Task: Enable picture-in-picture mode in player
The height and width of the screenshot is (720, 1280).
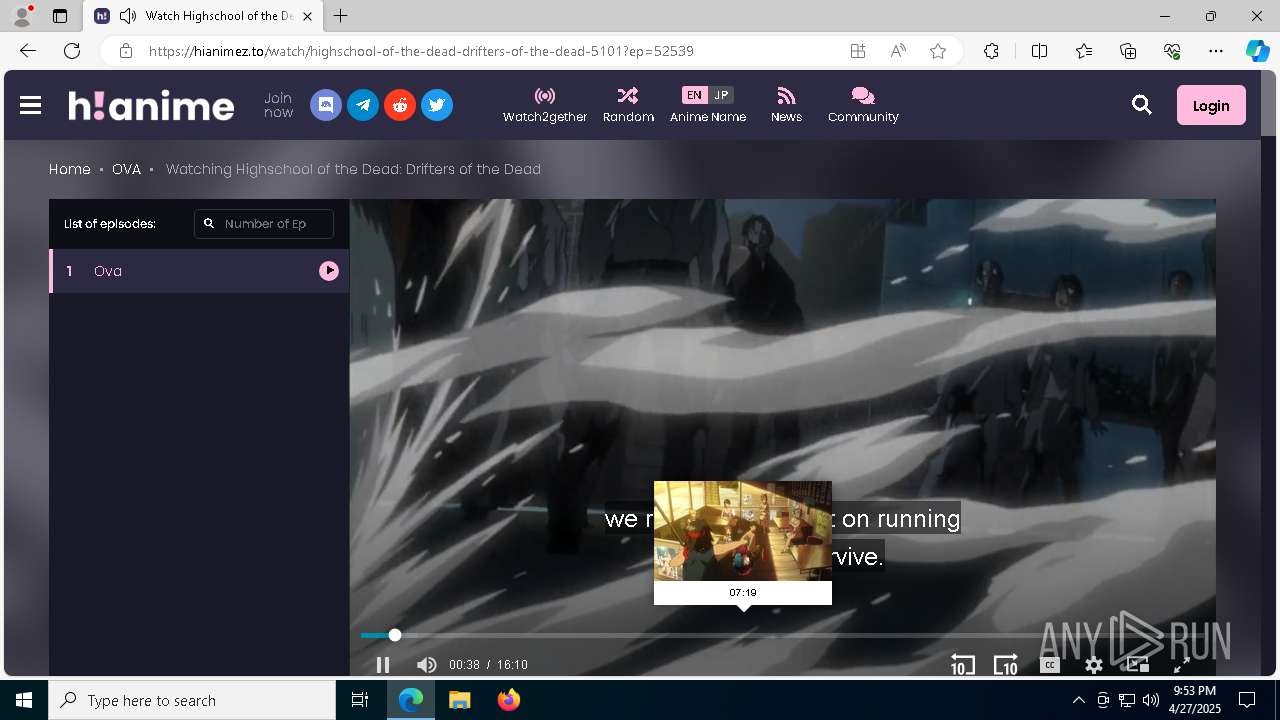Action: coord(1137,665)
